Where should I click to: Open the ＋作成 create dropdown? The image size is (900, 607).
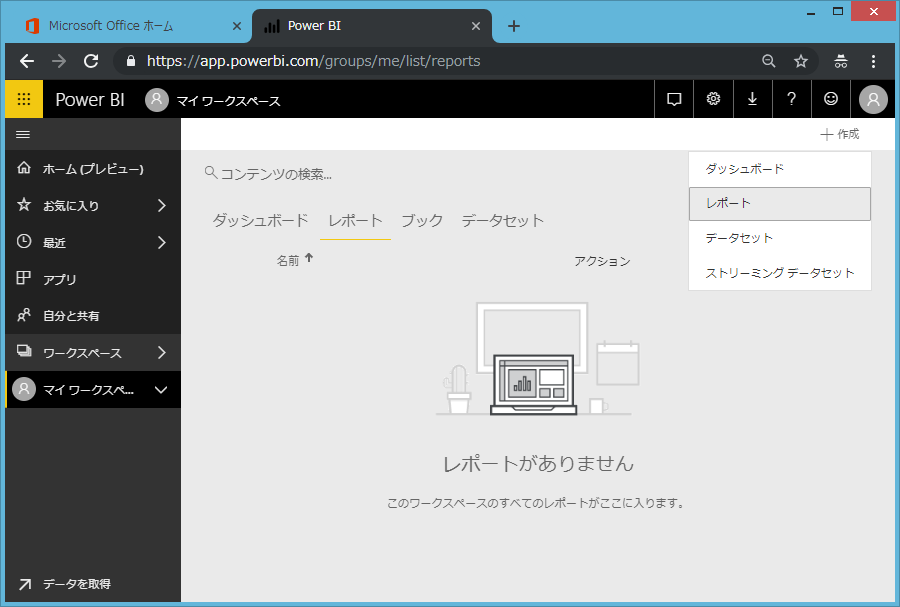pos(840,134)
